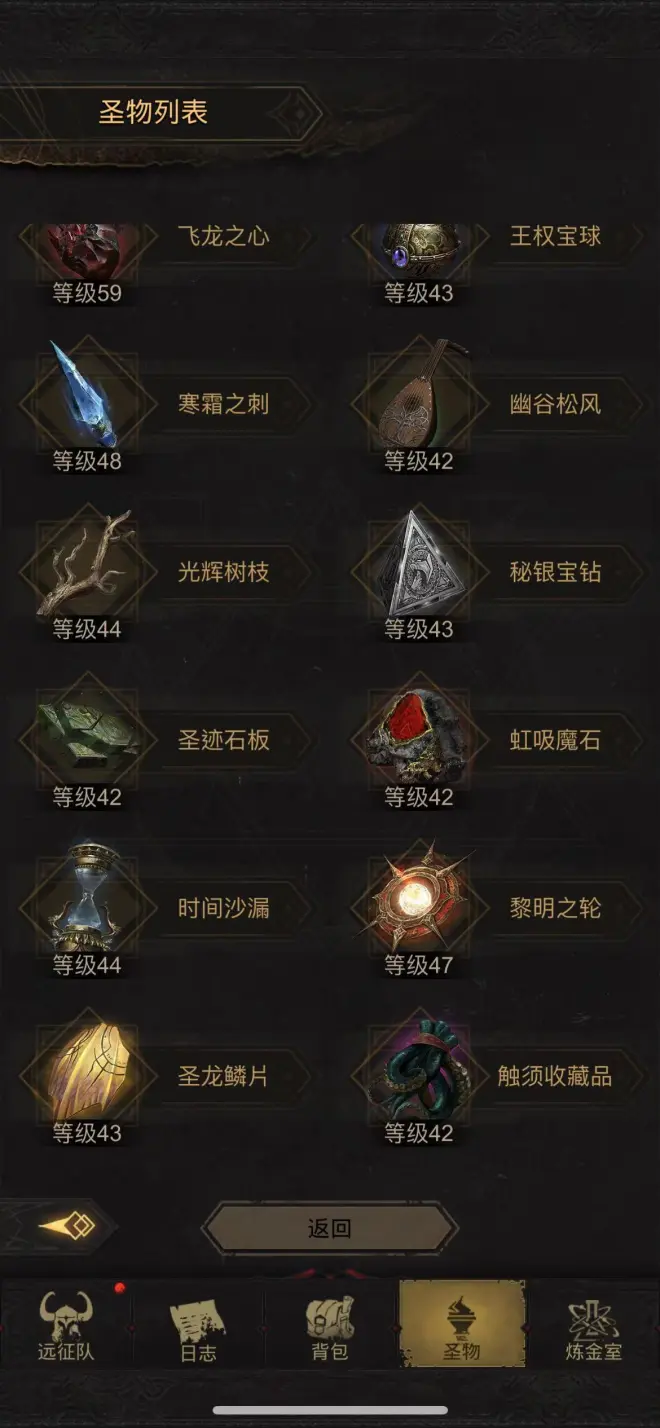Open the 光辉树枝 branch relic icon
660x1428 pixels.
88,566
